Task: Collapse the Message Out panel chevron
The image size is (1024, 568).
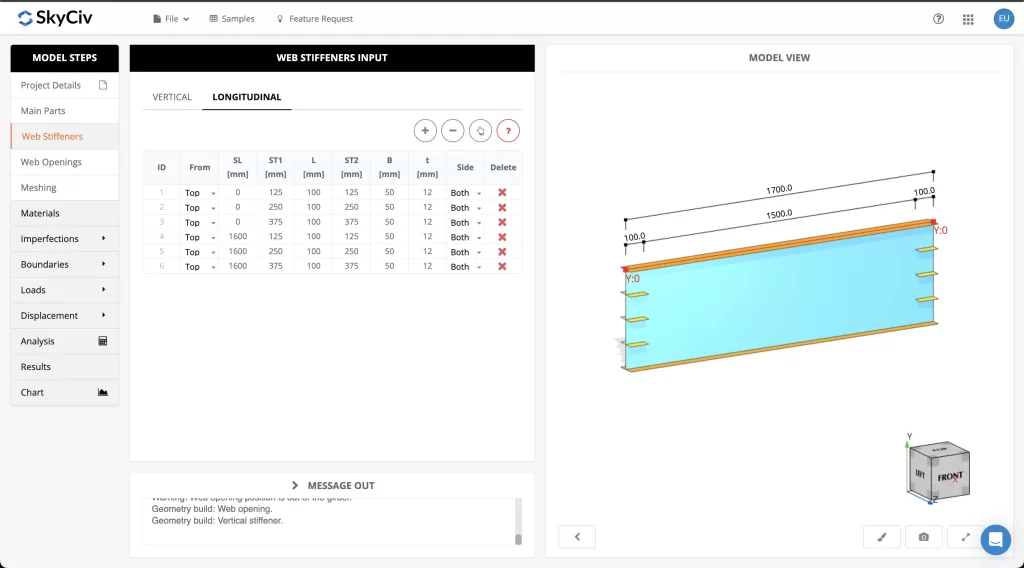Action: (x=295, y=486)
